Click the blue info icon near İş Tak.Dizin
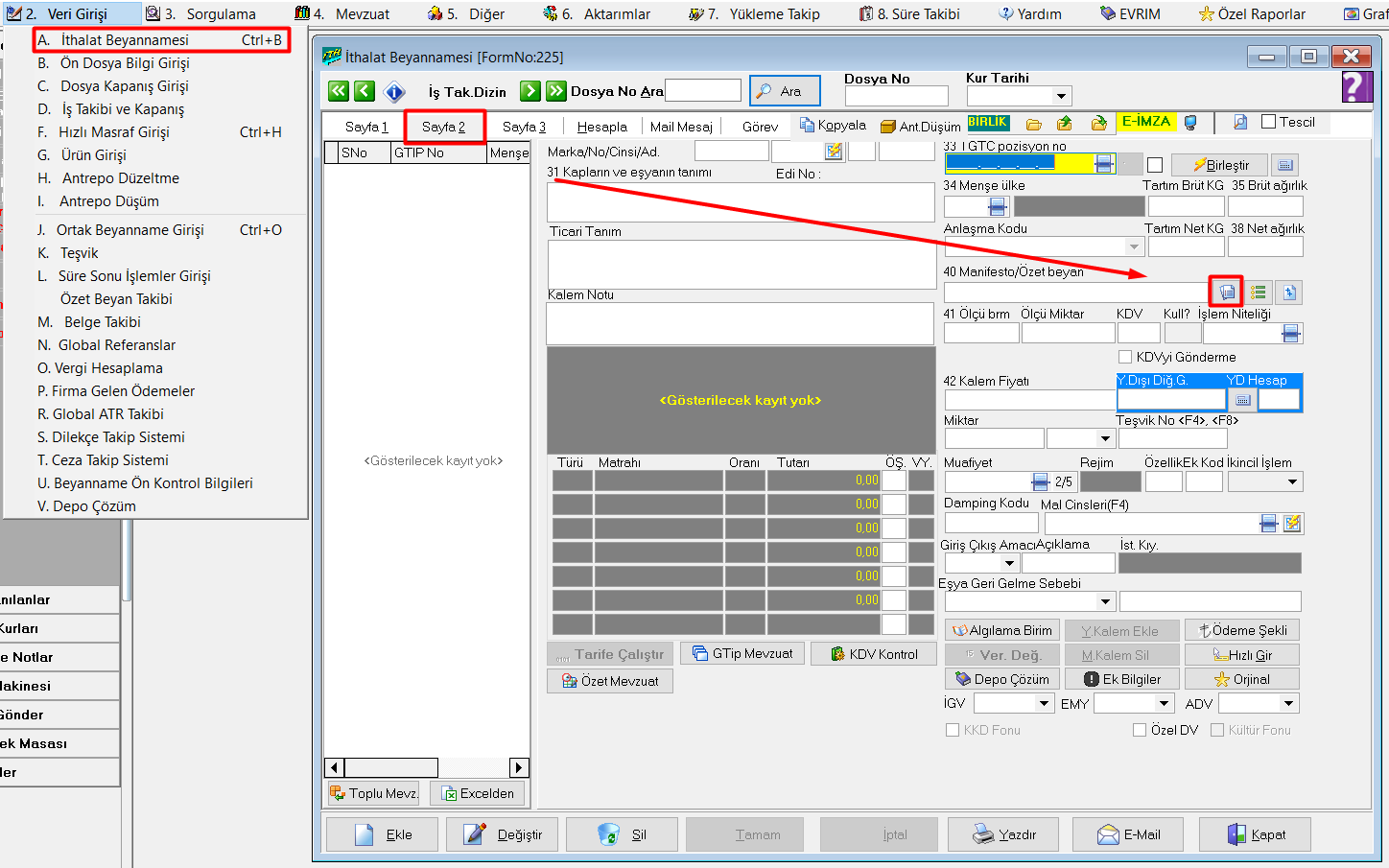The height and width of the screenshot is (868, 1389). 394,91
